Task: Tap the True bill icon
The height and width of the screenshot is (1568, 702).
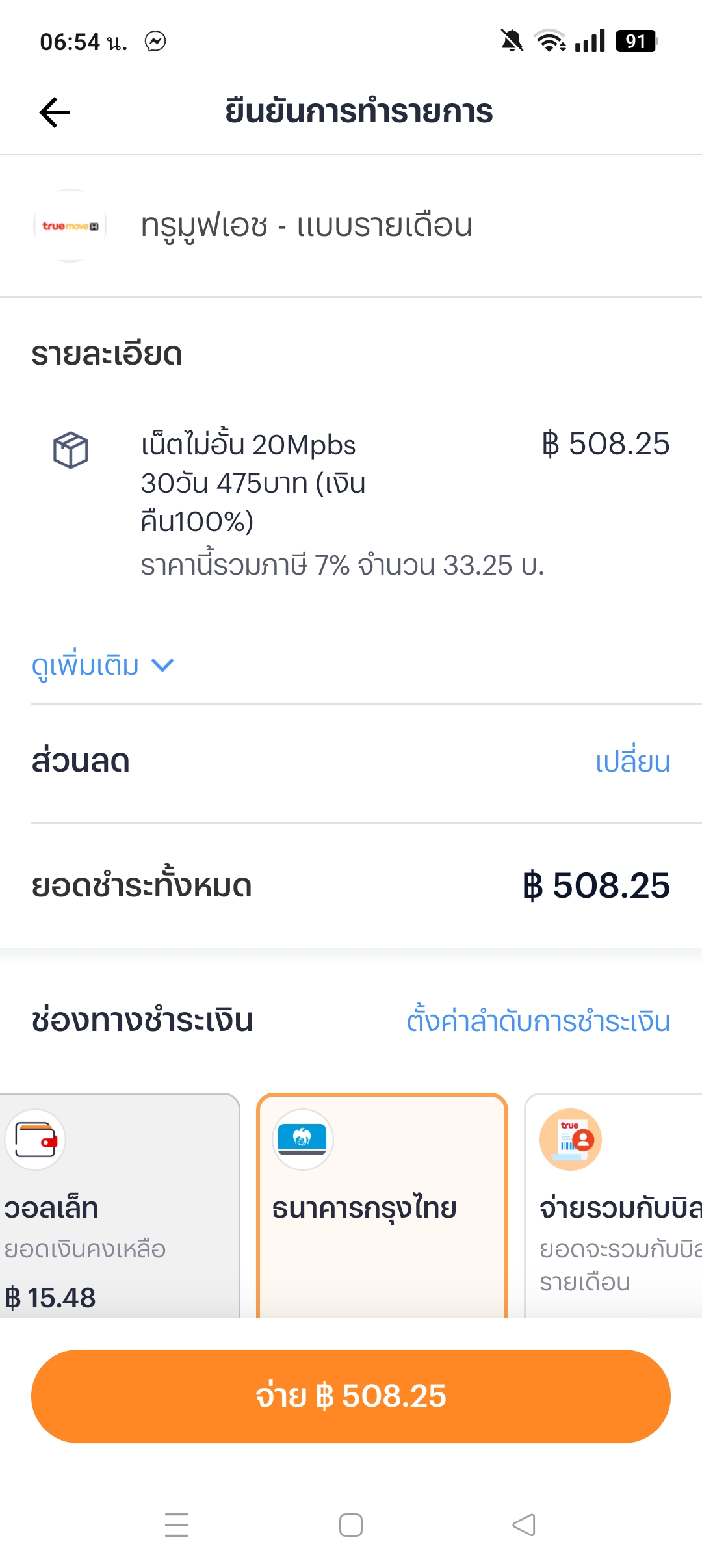Action: 570,1139
